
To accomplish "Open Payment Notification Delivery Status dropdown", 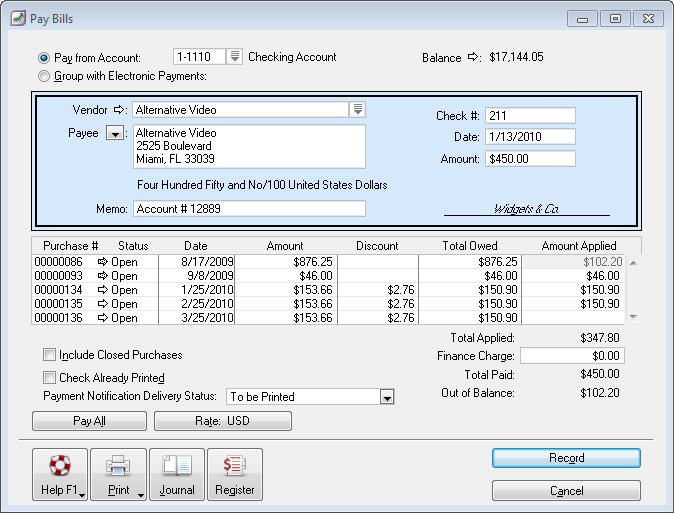I will coord(387,397).
